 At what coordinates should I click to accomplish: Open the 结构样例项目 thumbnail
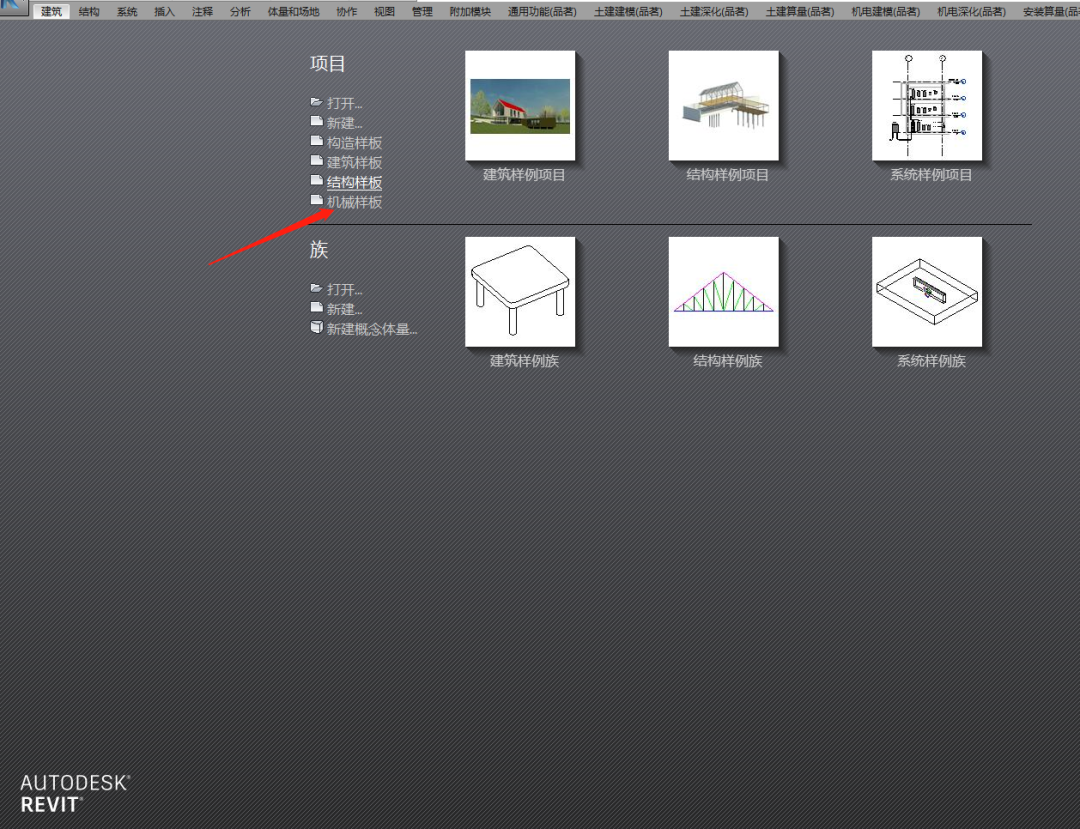point(723,106)
